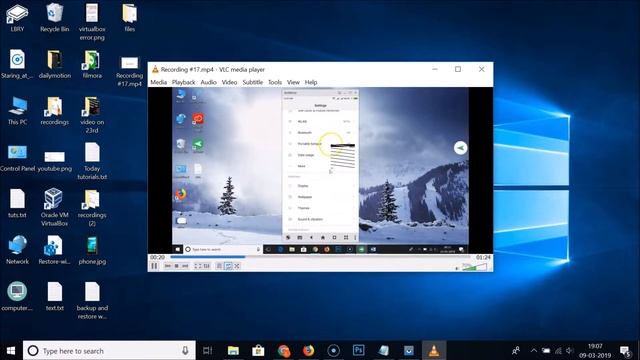The height and width of the screenshot is (360, 640).
Task: Click elapsed time 00:20 label
Action: [158, 257]
